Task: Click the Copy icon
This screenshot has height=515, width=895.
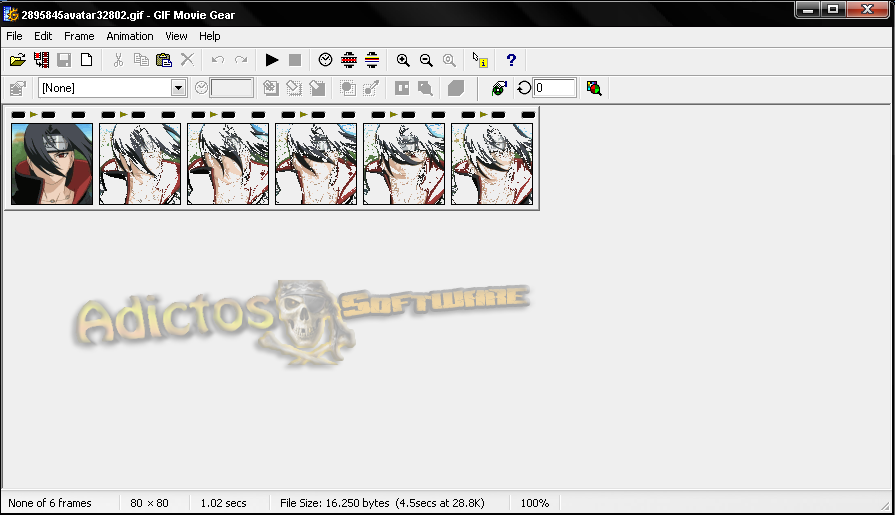Action: tap(141, 60)
